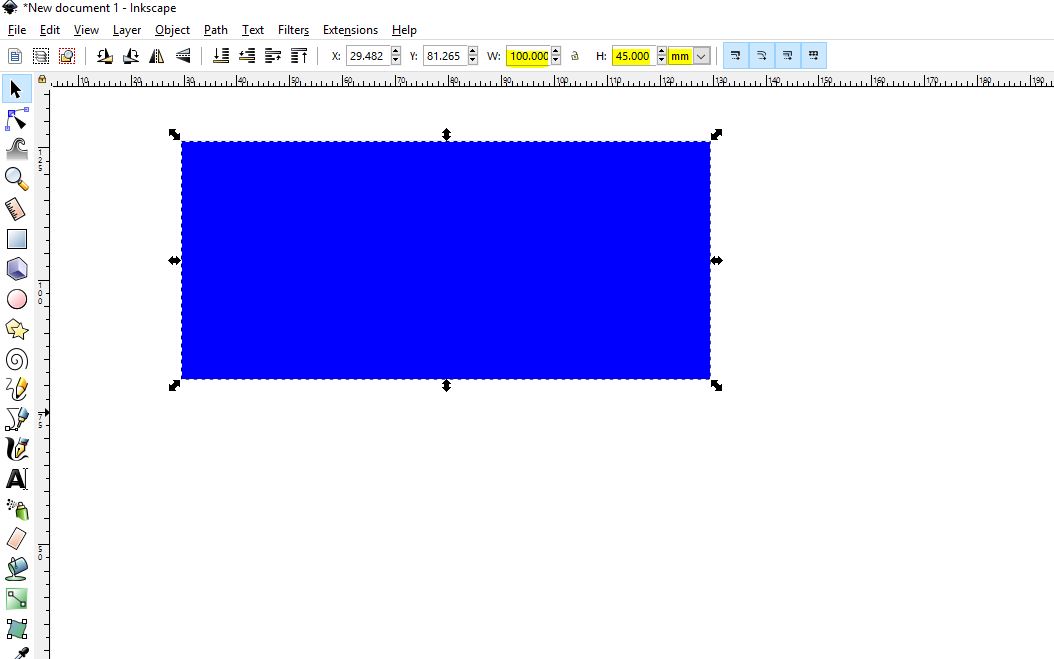This screenshot has width=1054, height=659.
Task: Decrease the Y position spinner value
Action: point(473,61)
